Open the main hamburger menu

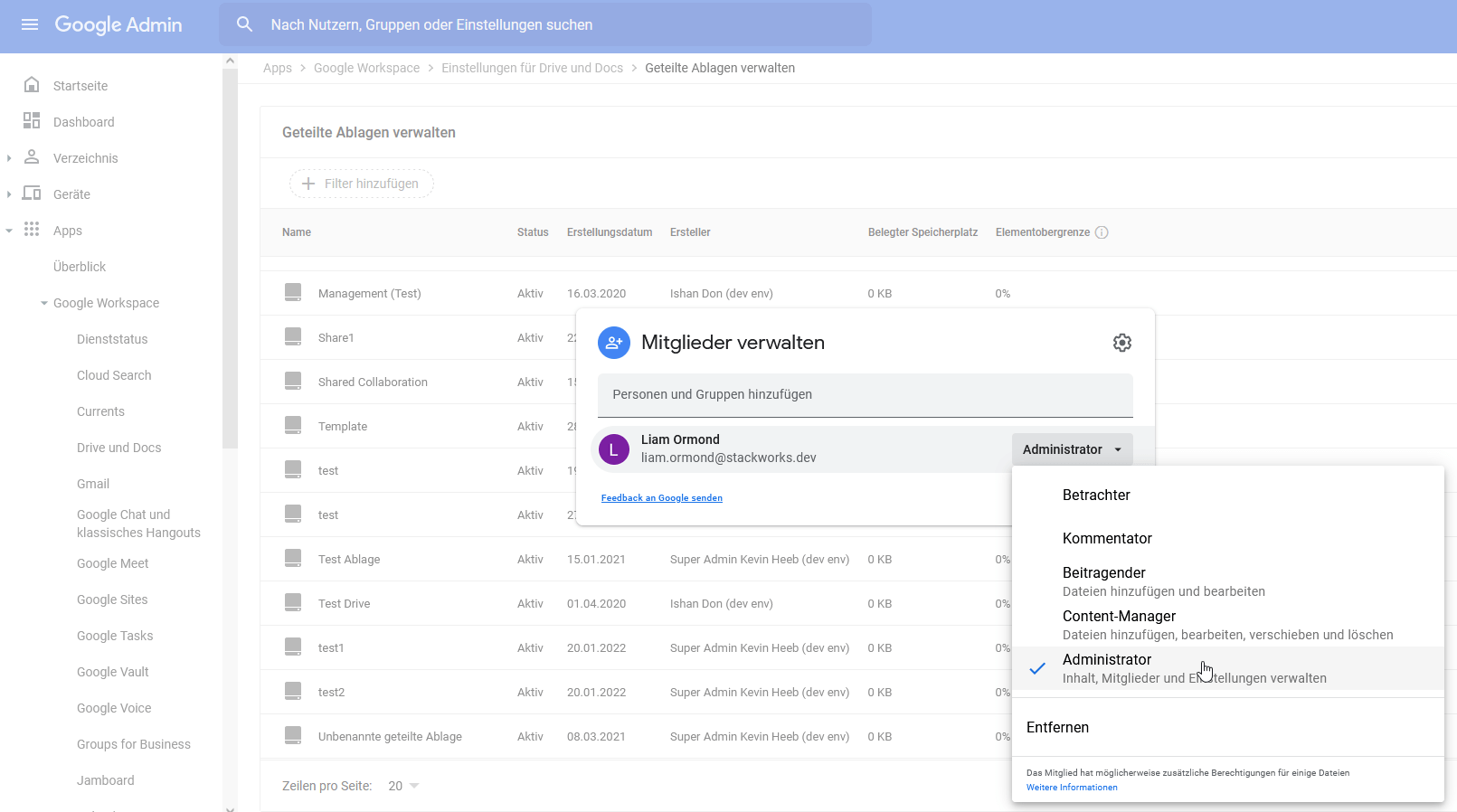(x=30, y=24)
